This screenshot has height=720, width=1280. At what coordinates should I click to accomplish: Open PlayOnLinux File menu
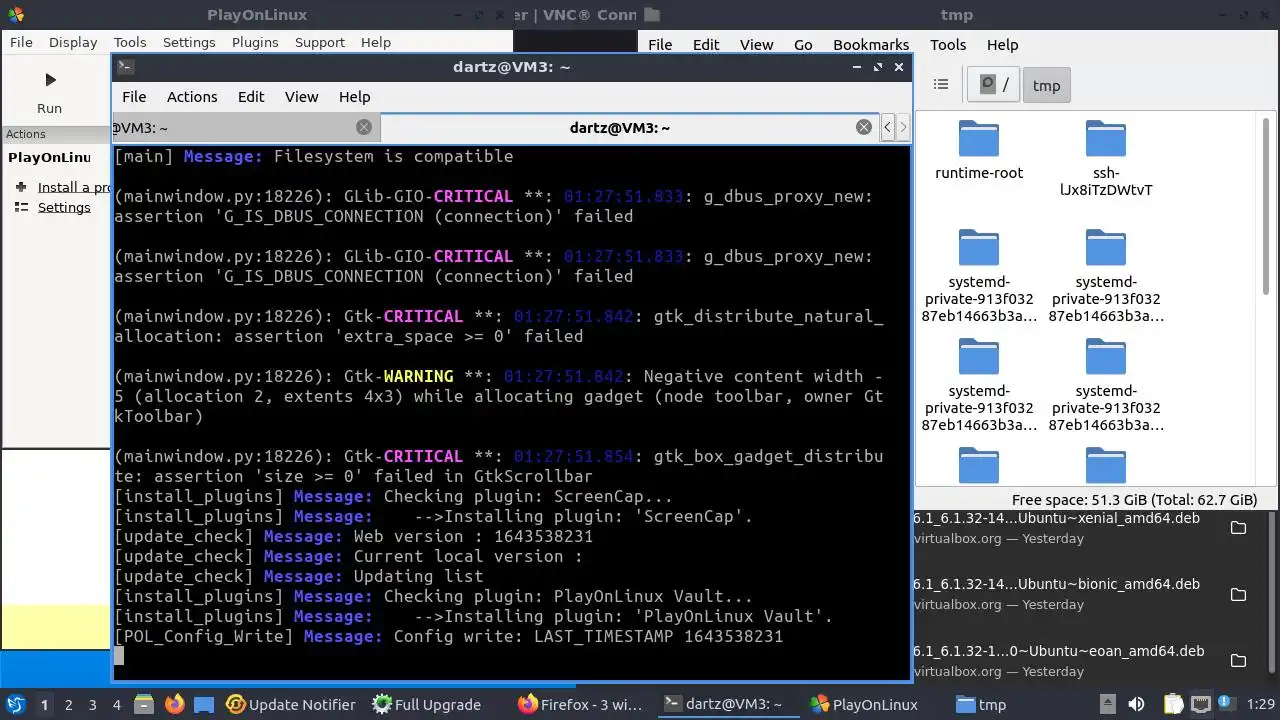21,42
